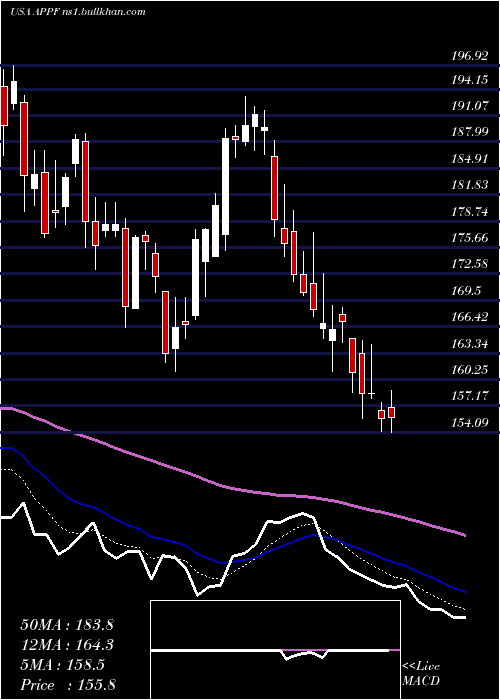Click the Price : 155.8 readout
The image size is (500, 700).
tap(68, 685)
